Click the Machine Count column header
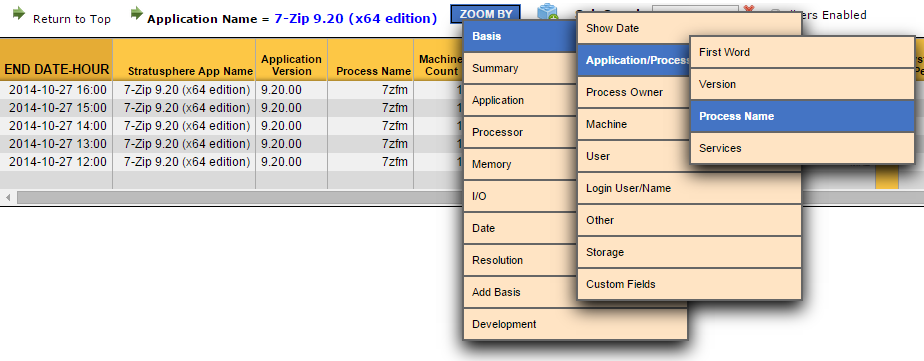This screenshot has height=361, width=924. [439, 59]
